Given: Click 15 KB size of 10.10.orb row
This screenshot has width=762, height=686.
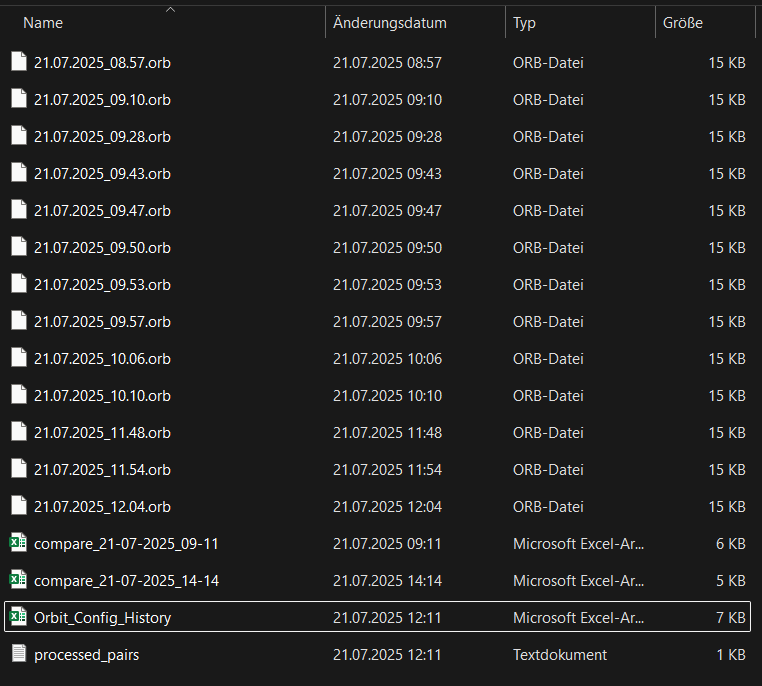Looking at the screenshot, I should click(727, 395).
